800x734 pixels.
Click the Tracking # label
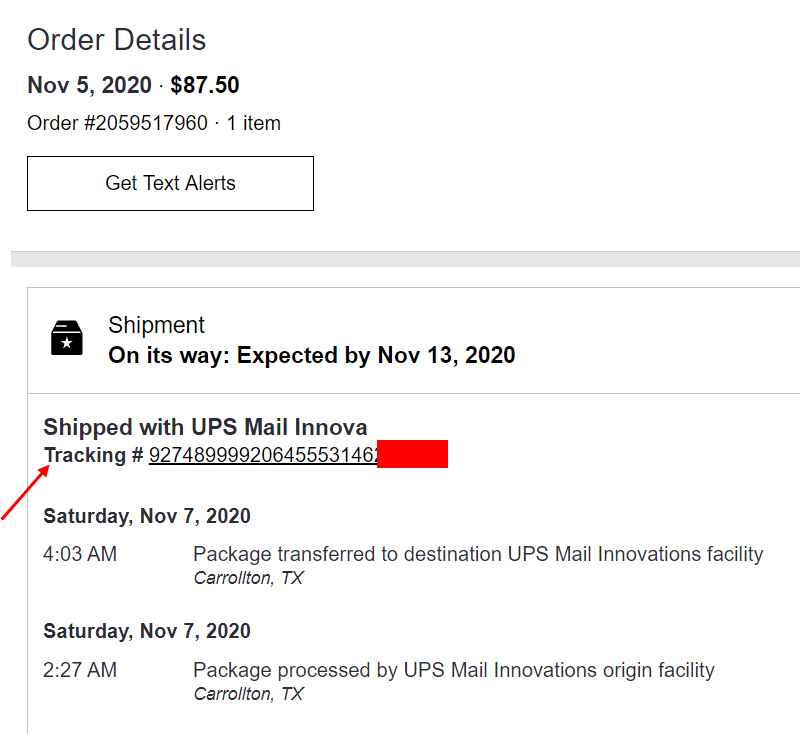(x=93, y=455)
